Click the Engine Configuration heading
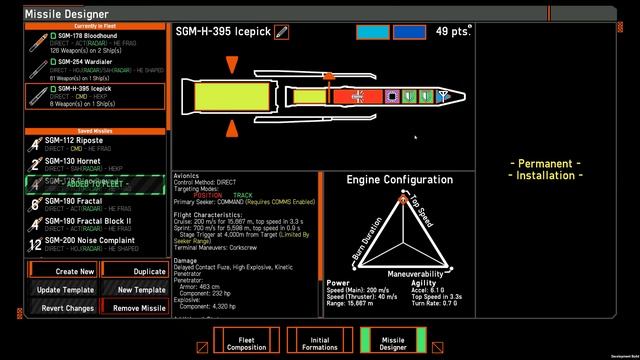This screenshot has height=360, width=640. (x=400, y=180)
